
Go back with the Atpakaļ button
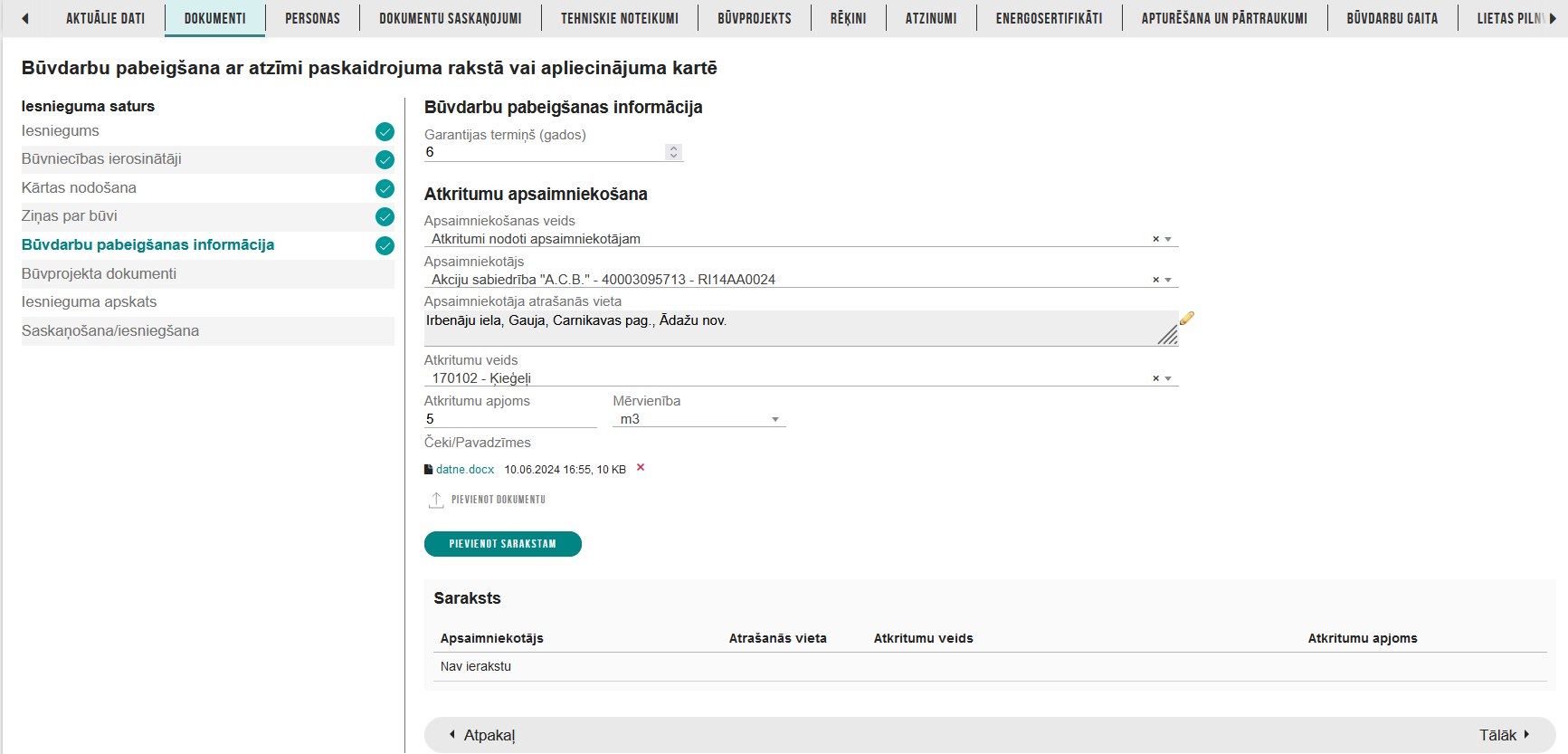point(482,735)
